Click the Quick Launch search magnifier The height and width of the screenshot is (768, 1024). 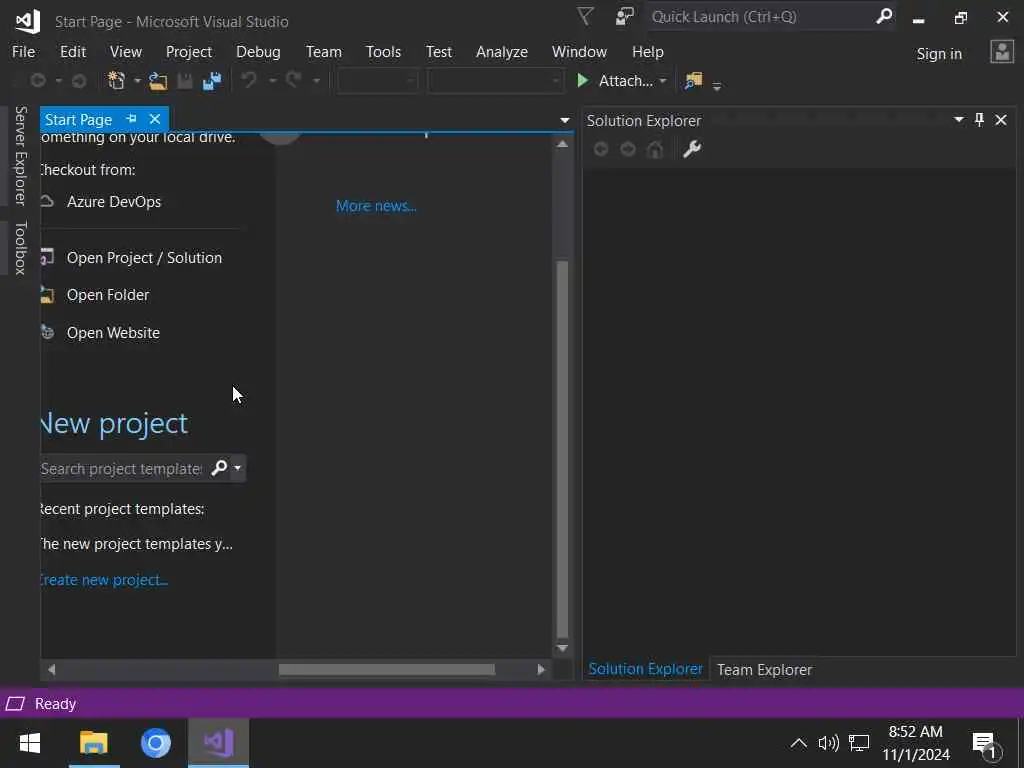tap(884, 16)
